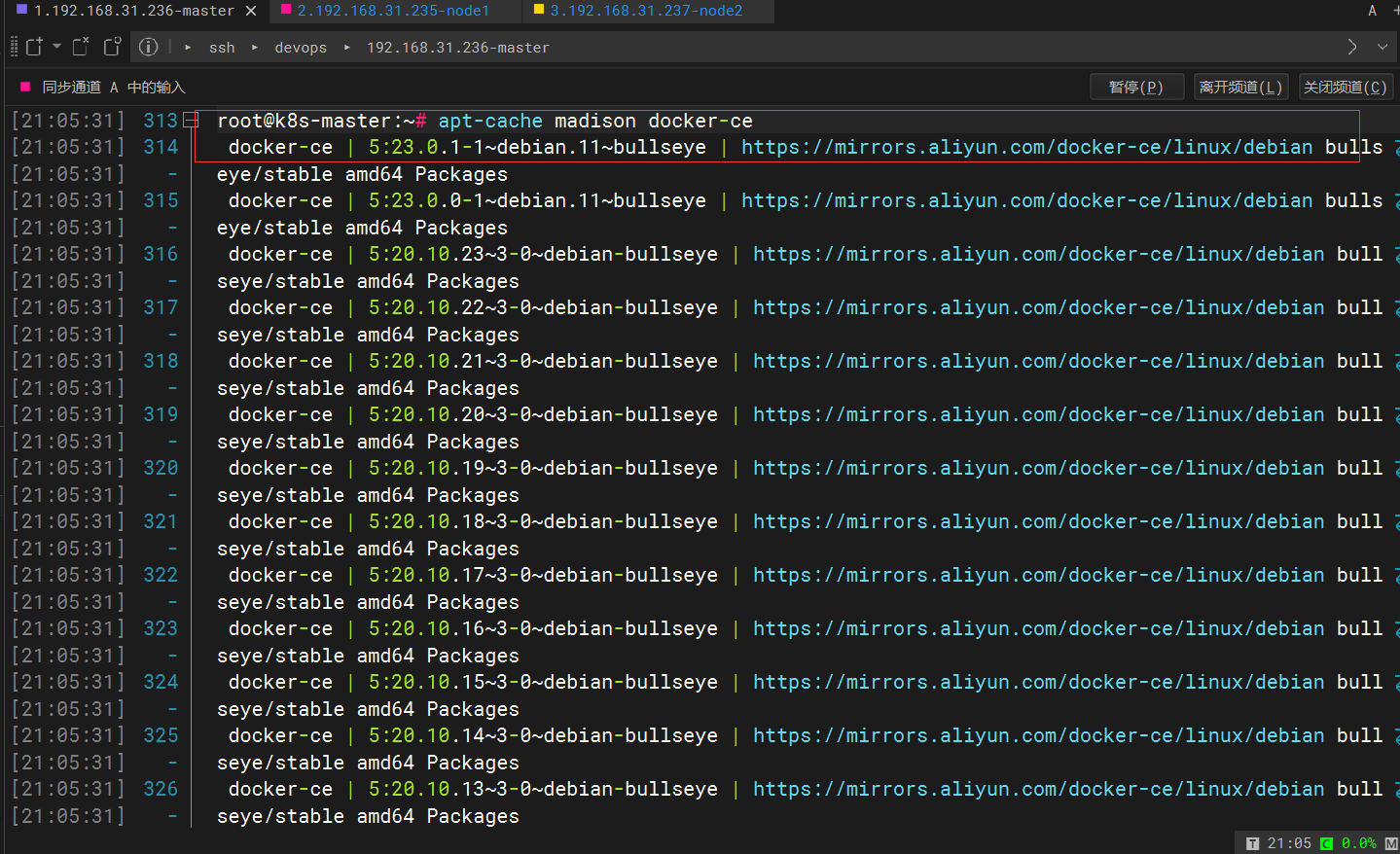Click the 暂停(P) pause button
Viewport: 1400px width, 854px height.
(x=1136, y=87)
